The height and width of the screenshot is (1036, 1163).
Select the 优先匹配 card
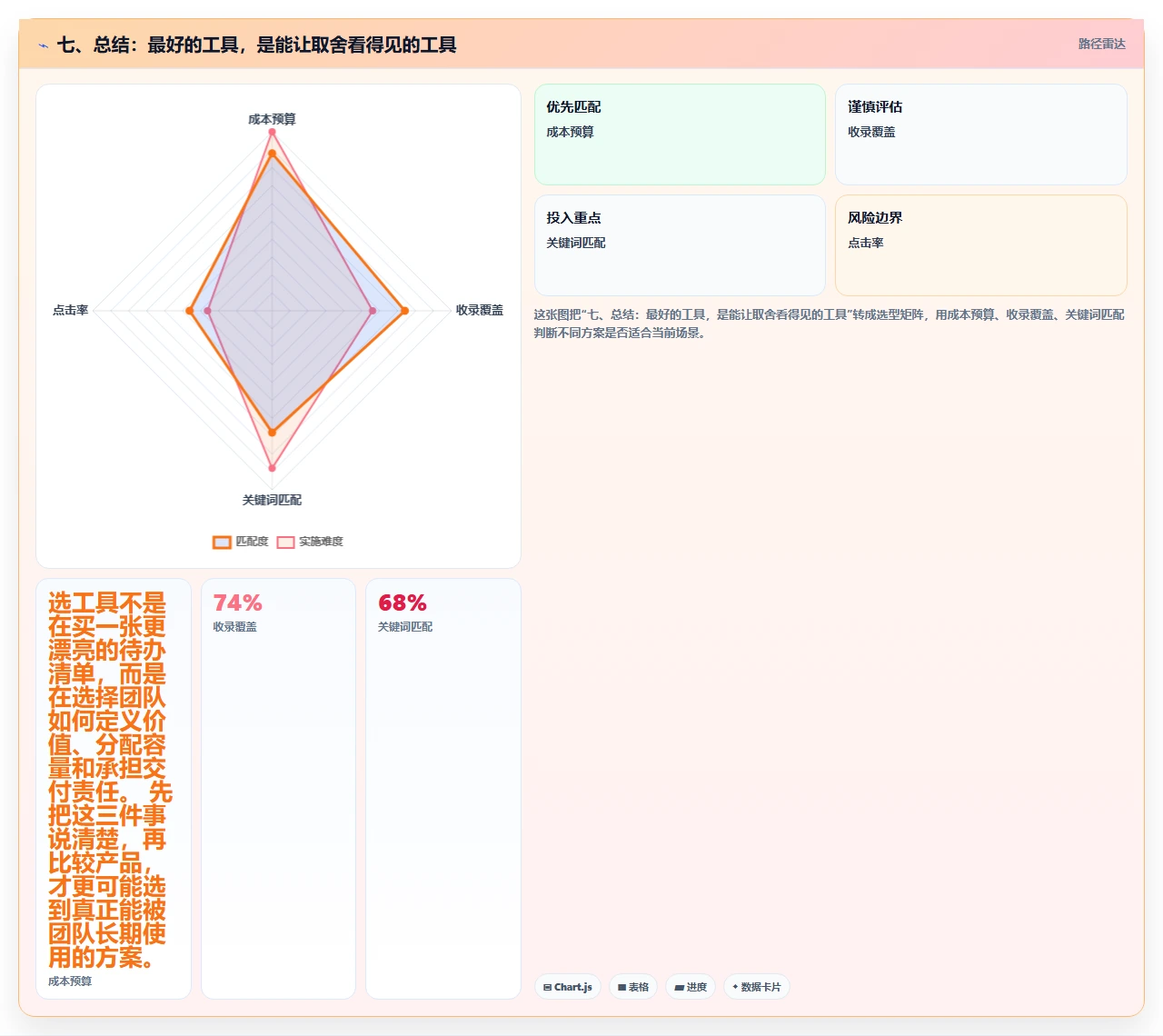[680, 134]
